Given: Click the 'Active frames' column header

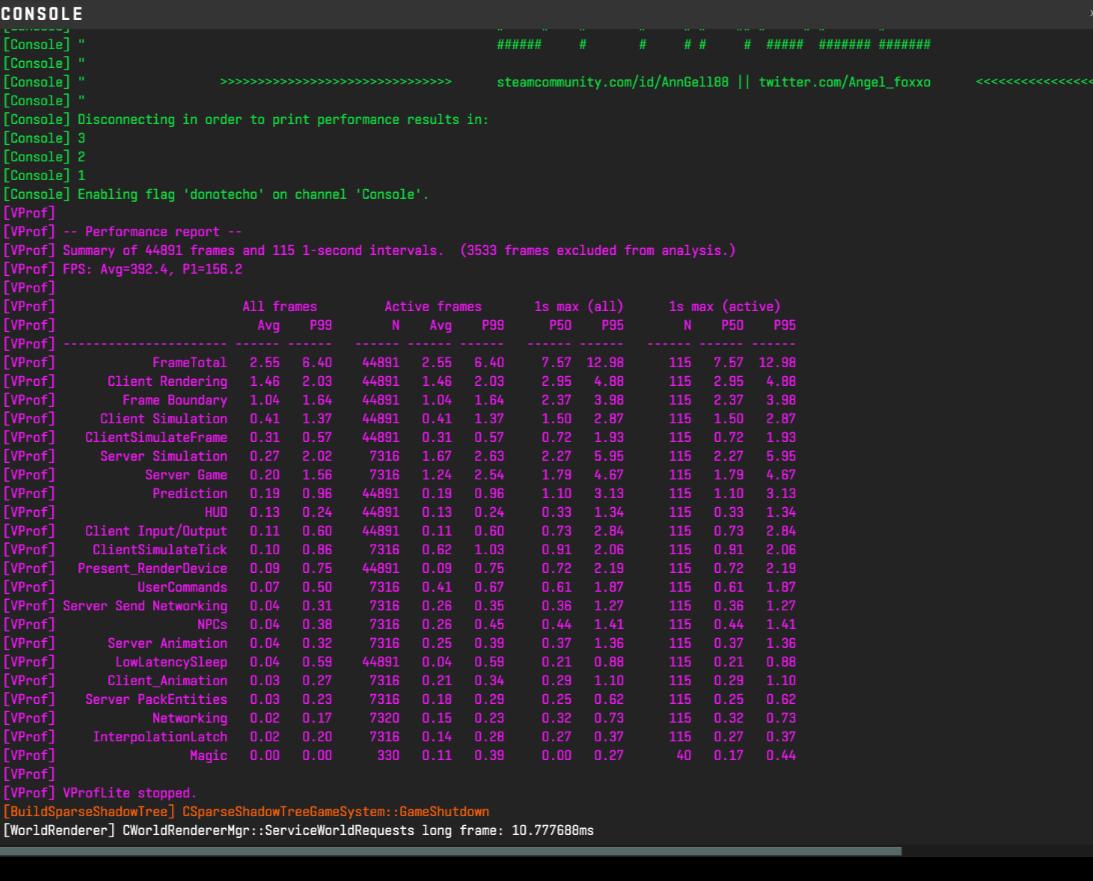Looking at the screenshot, I should coord(433,307).
